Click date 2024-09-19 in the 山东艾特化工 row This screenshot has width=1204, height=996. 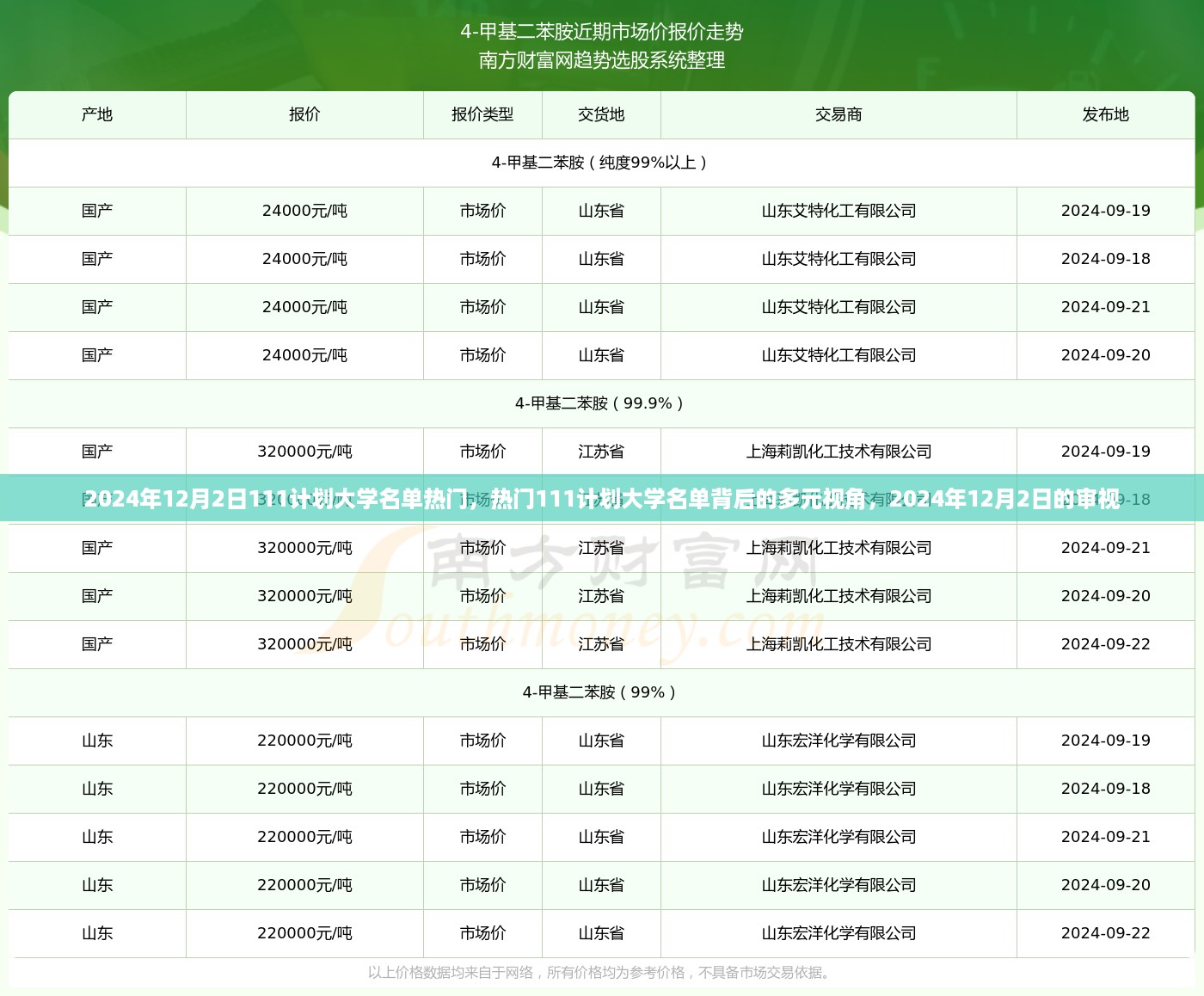(x=1105, y=211)
